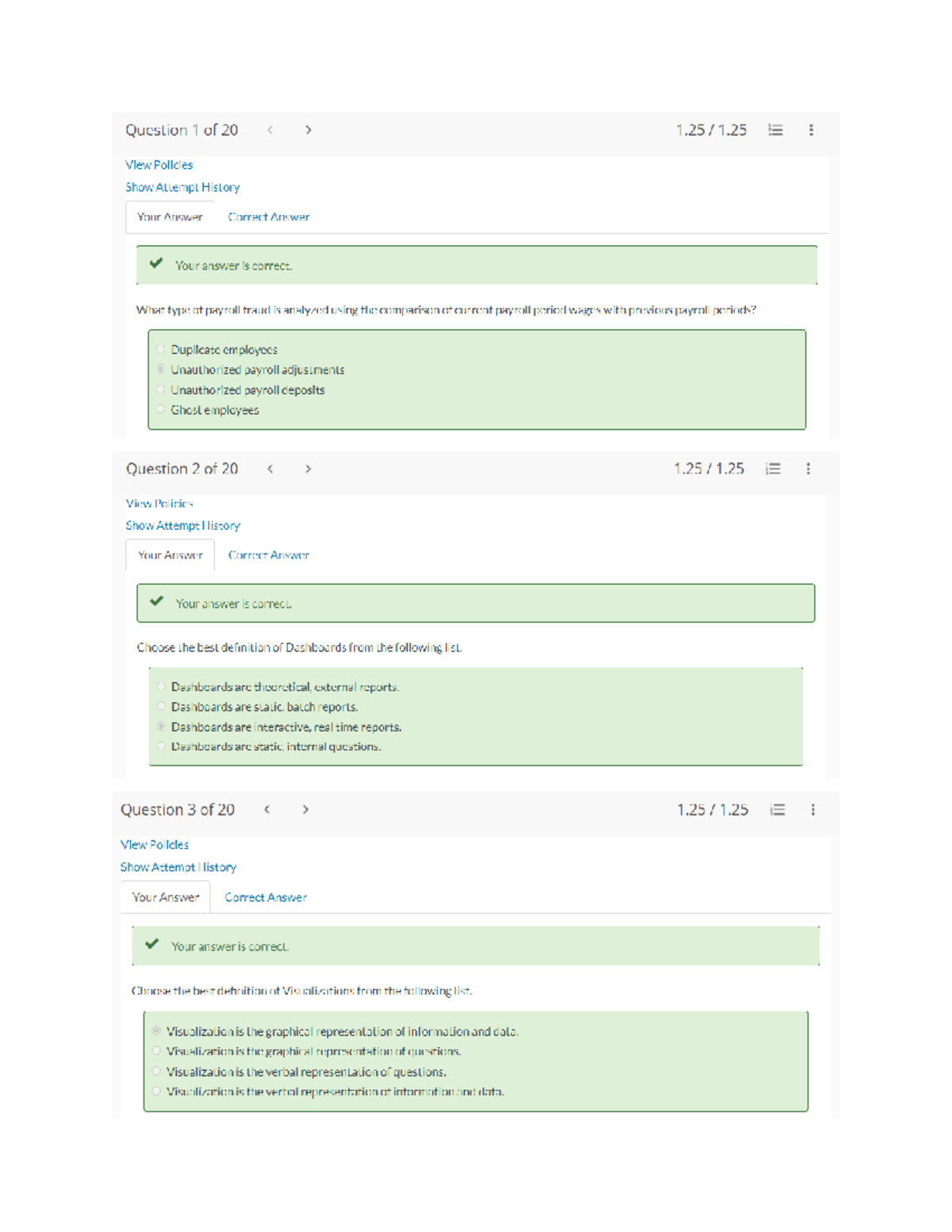The image size is (952, 1232).
Task: Open three-dot menu for Question 3
Action: (x=812, y=810)
